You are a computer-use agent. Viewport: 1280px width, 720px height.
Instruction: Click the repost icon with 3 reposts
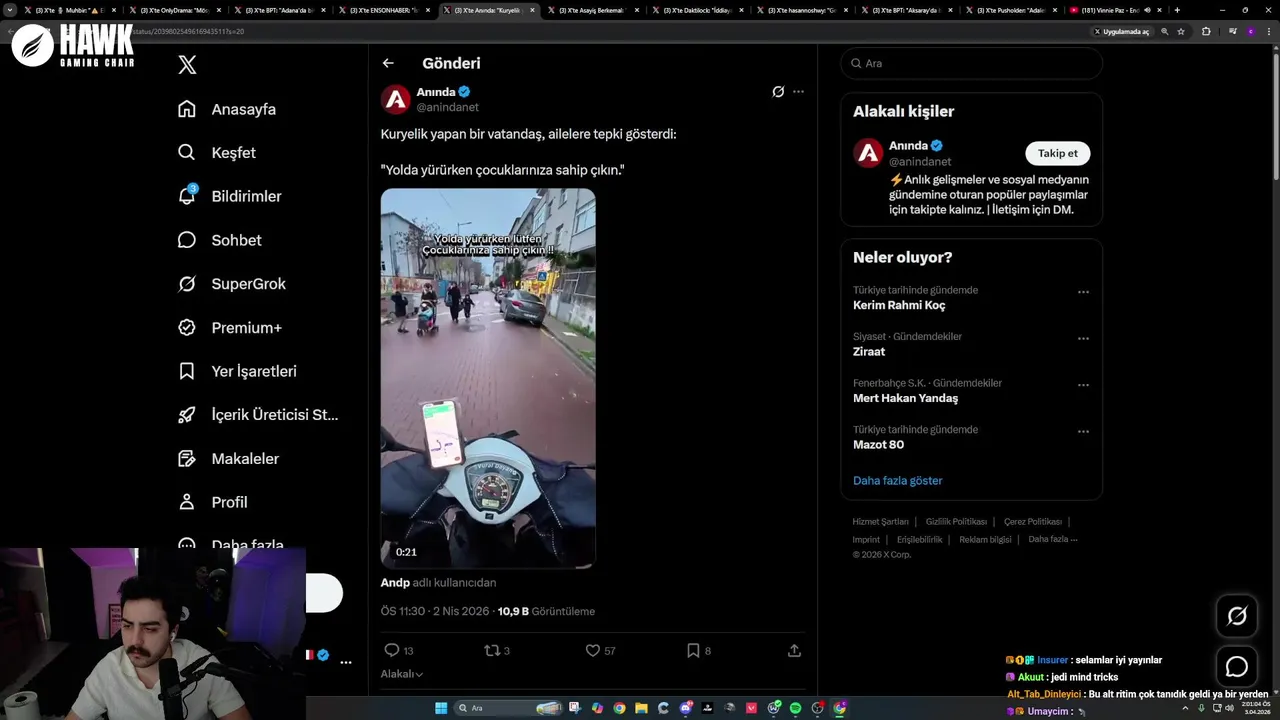point(497,650)
